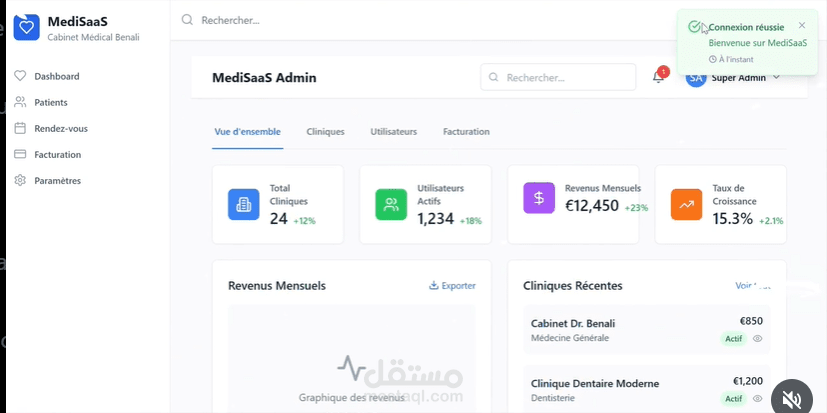Click the success checkmark icon in toast
The width and height of the screenshot is (827, 413).
(x=694, y=27)
